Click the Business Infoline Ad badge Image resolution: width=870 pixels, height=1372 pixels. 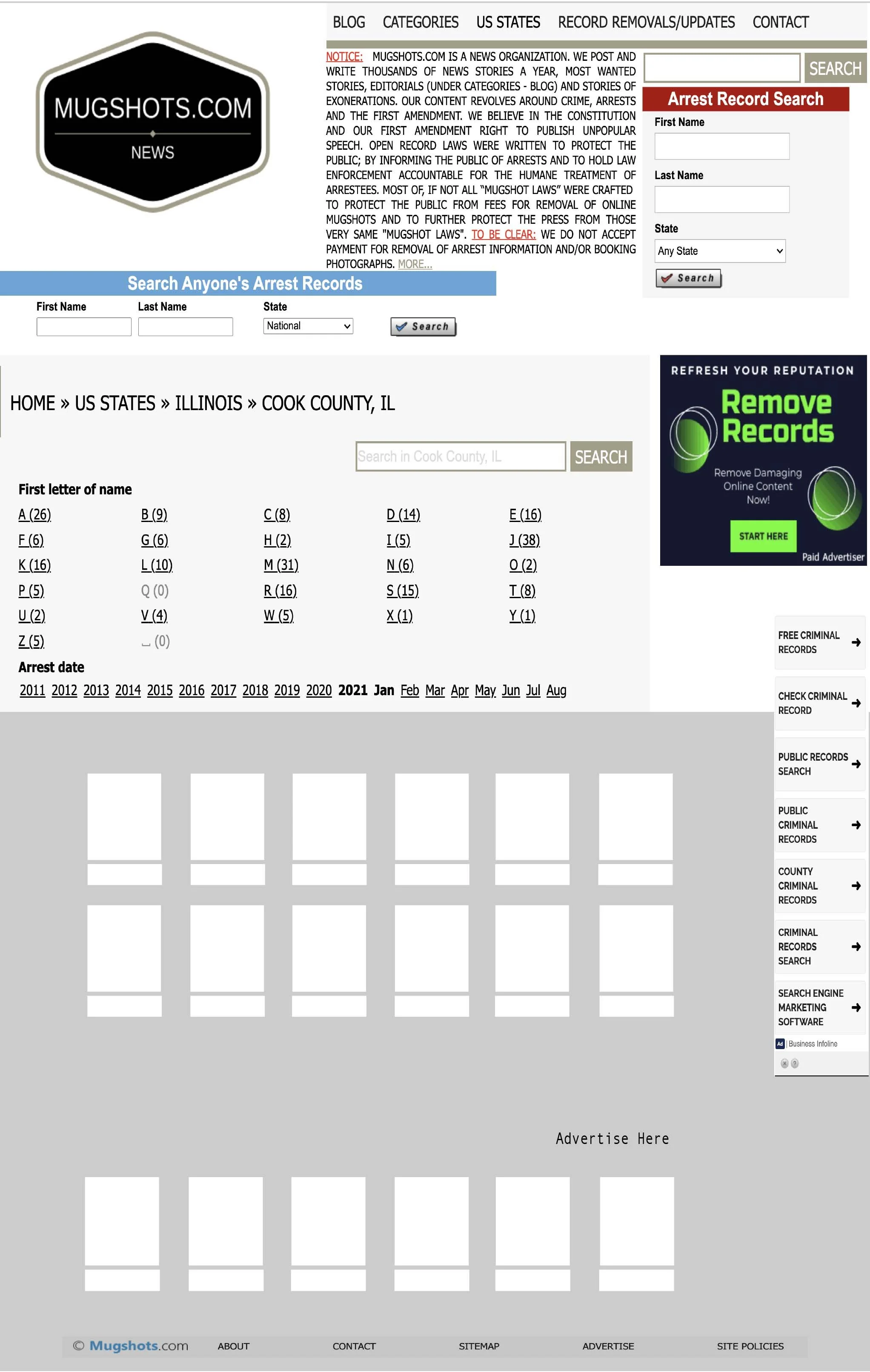coord(780,1044)
